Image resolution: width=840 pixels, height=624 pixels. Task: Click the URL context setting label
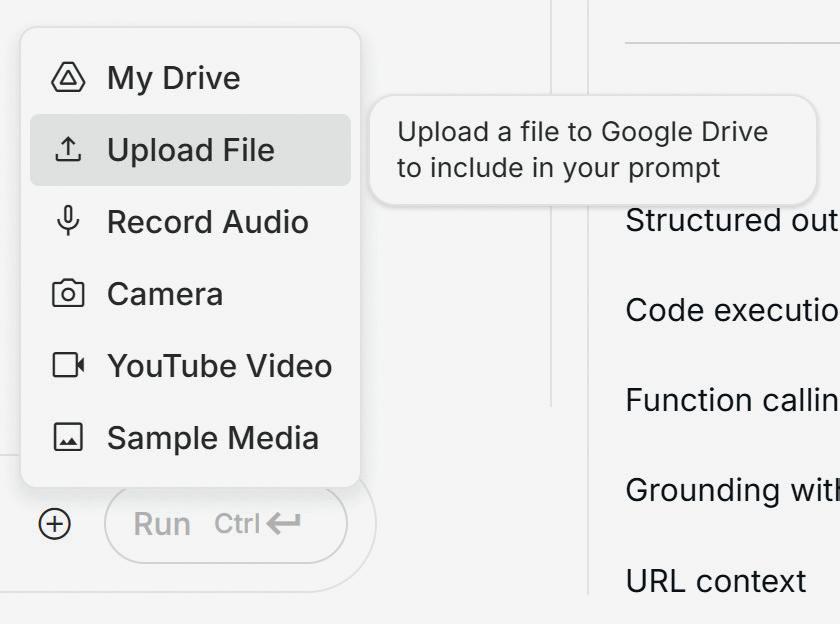pyautogui.click(x=716, y=581)
